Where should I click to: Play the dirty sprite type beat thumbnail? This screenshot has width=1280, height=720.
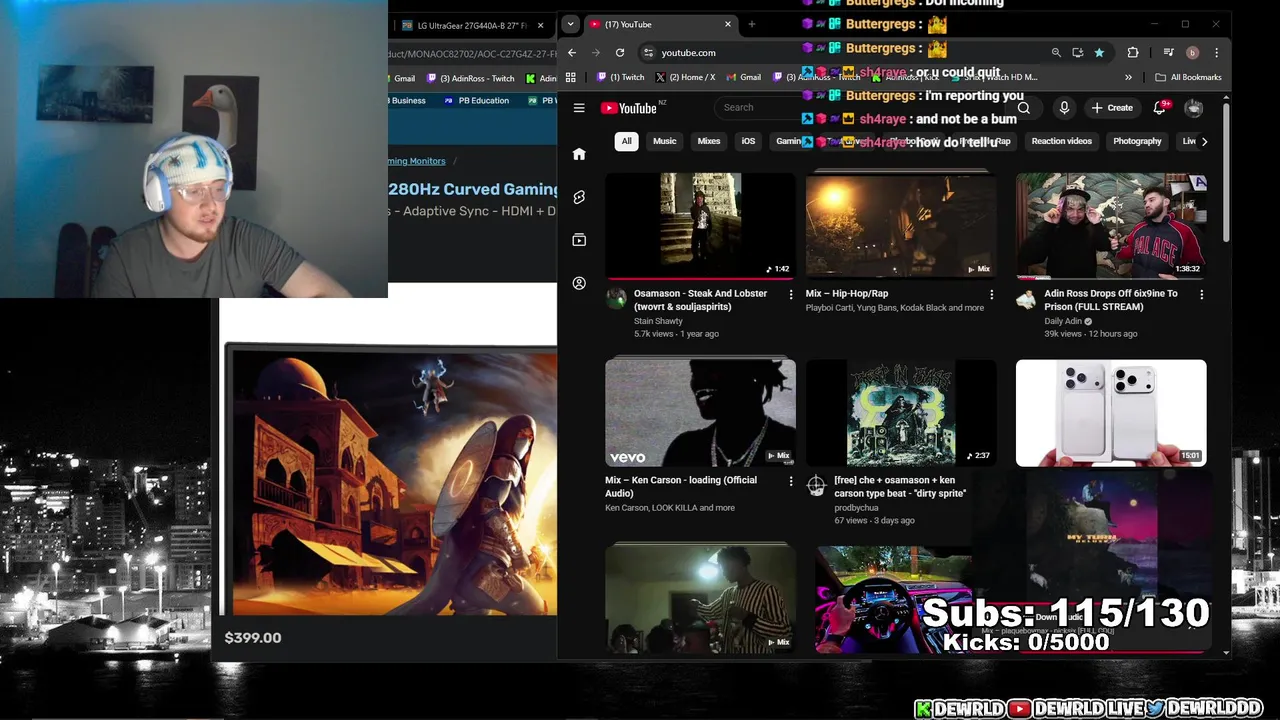point(901,413)
